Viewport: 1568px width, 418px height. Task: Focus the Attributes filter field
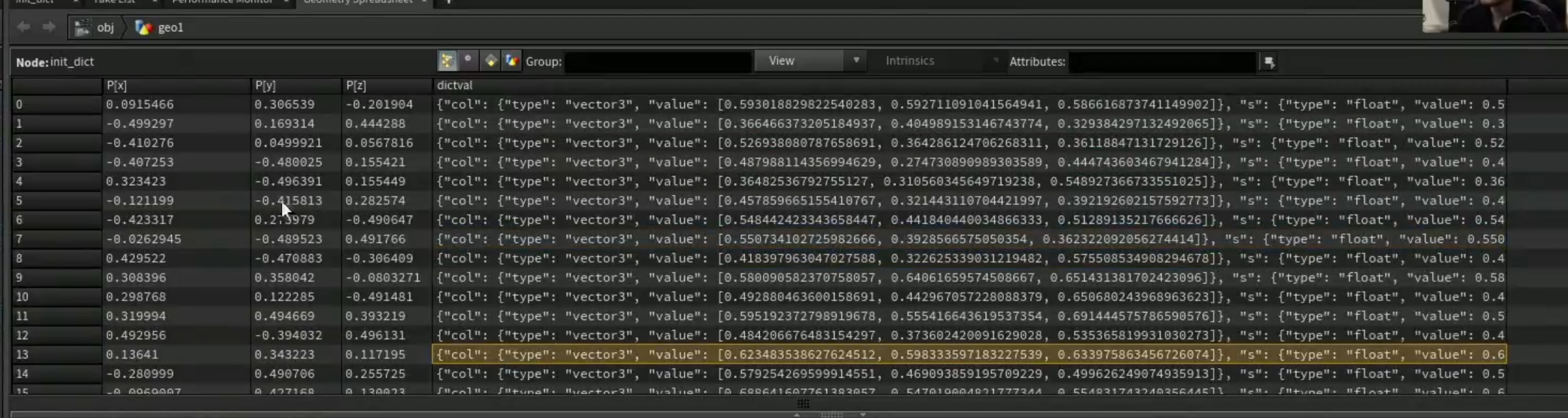click(x=1162, y=61)
